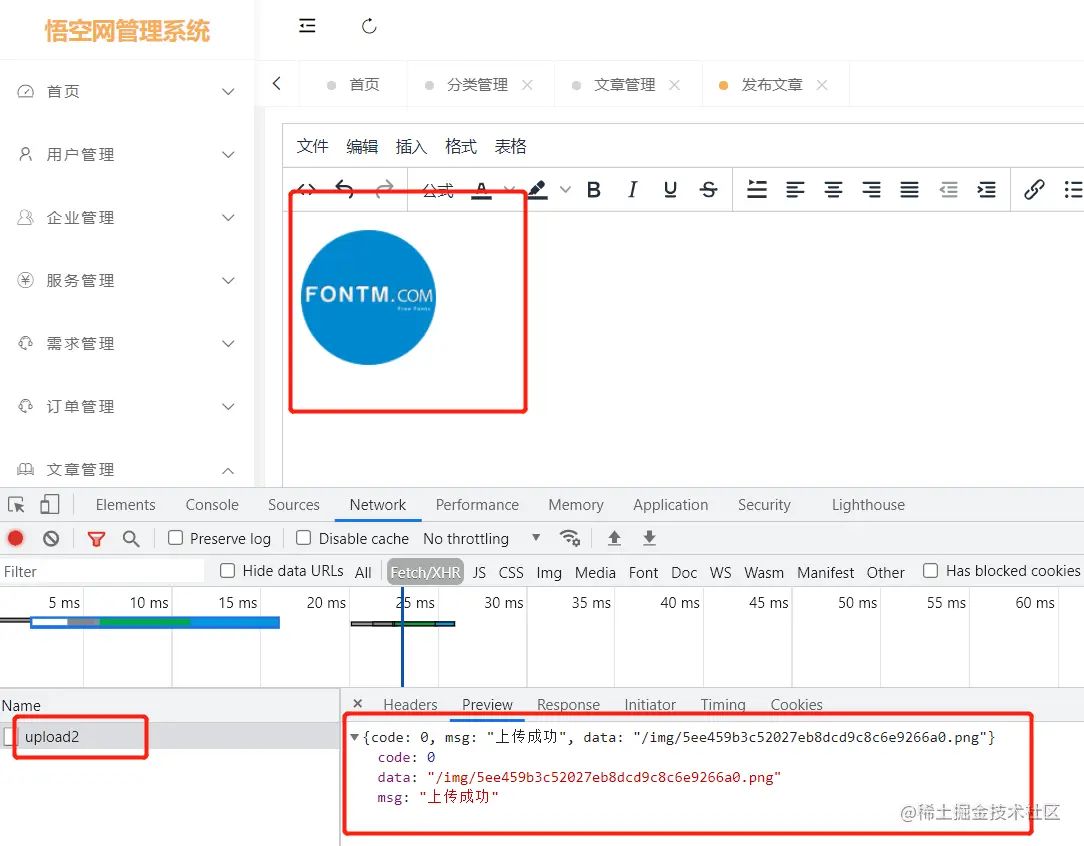Import a HAR file with the upload arrow
Image resolution: width=1084 pixels, height=846 pixels.
pos(614,538)
